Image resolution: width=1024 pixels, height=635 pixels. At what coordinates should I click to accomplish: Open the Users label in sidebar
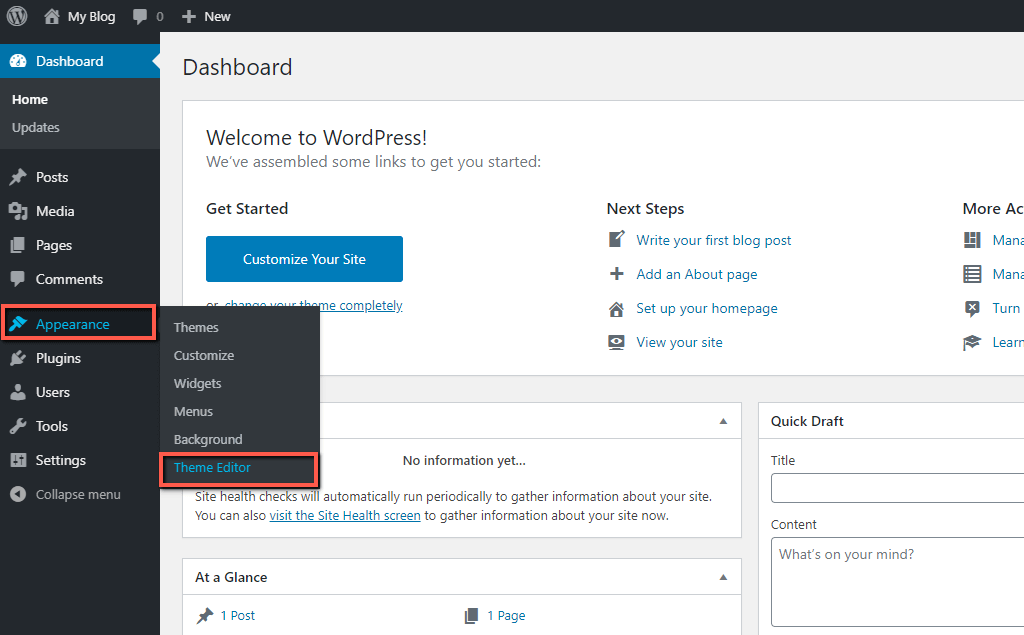52,392
